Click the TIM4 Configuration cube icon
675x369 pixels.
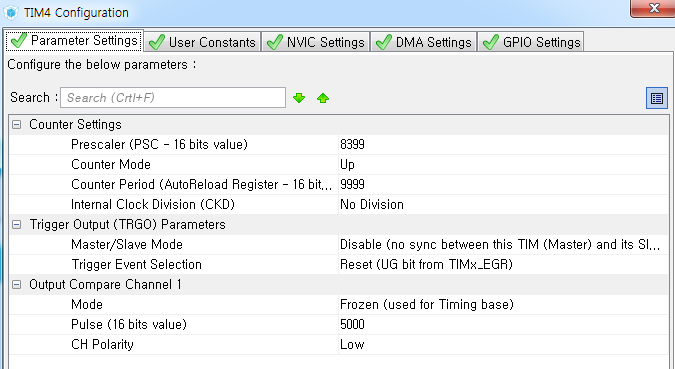click(x=11, y=12)
